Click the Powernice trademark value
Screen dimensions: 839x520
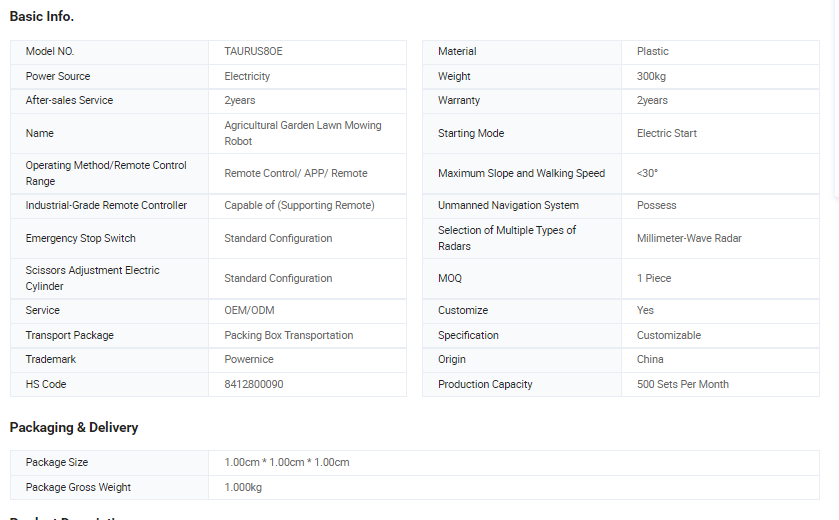click(x=249, y=360)
